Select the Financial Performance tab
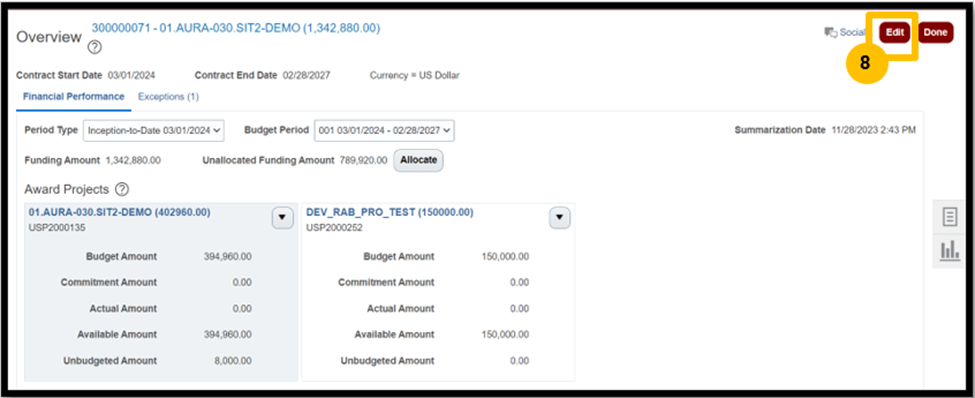The width and height of the screenshot is (975, 398). coord(73,96)
